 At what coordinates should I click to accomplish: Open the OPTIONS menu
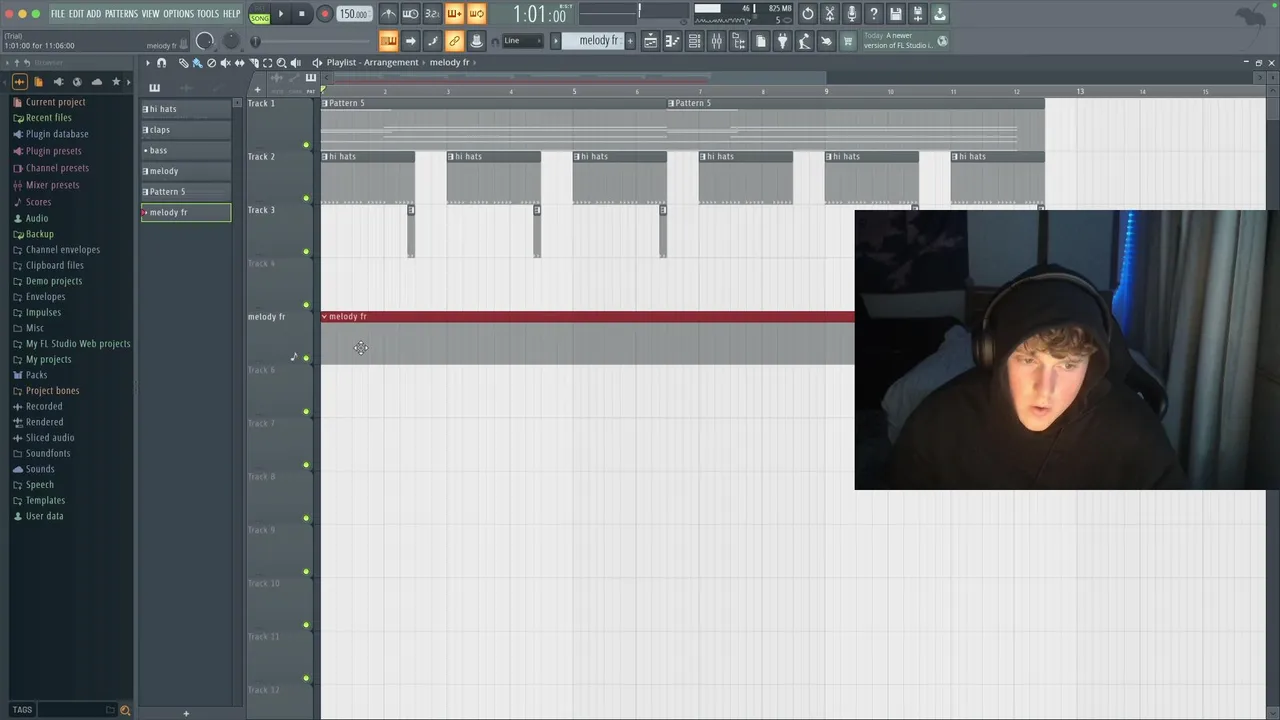[x=178, y=14]
